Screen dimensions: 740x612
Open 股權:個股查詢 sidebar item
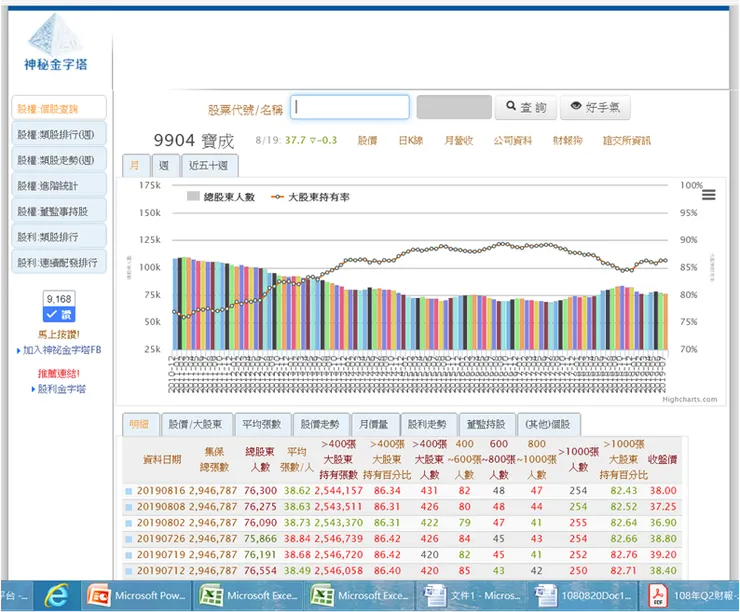(x=59, y=109)
